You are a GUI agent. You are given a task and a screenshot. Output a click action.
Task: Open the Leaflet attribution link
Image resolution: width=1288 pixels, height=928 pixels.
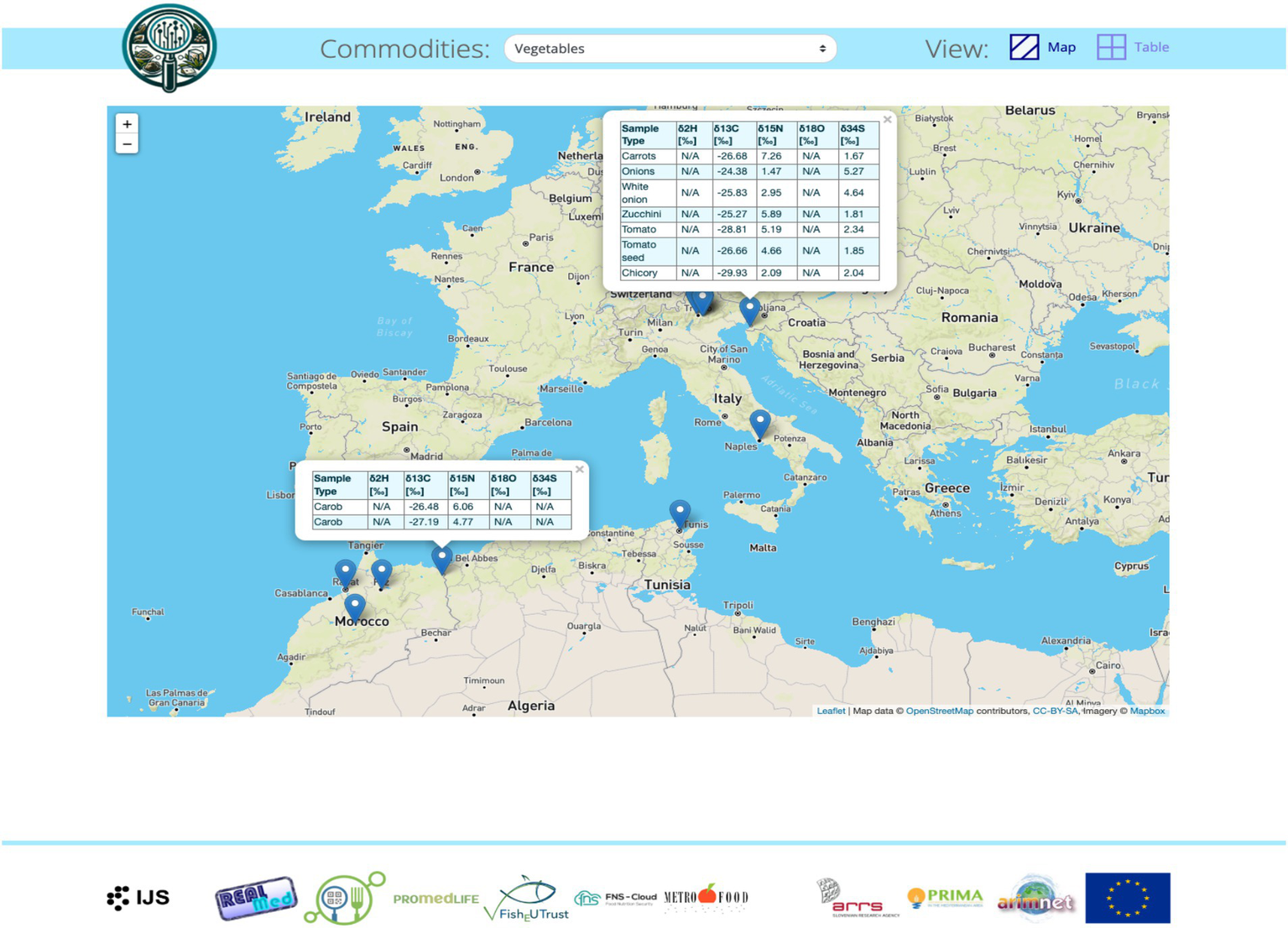coord(831,711)
